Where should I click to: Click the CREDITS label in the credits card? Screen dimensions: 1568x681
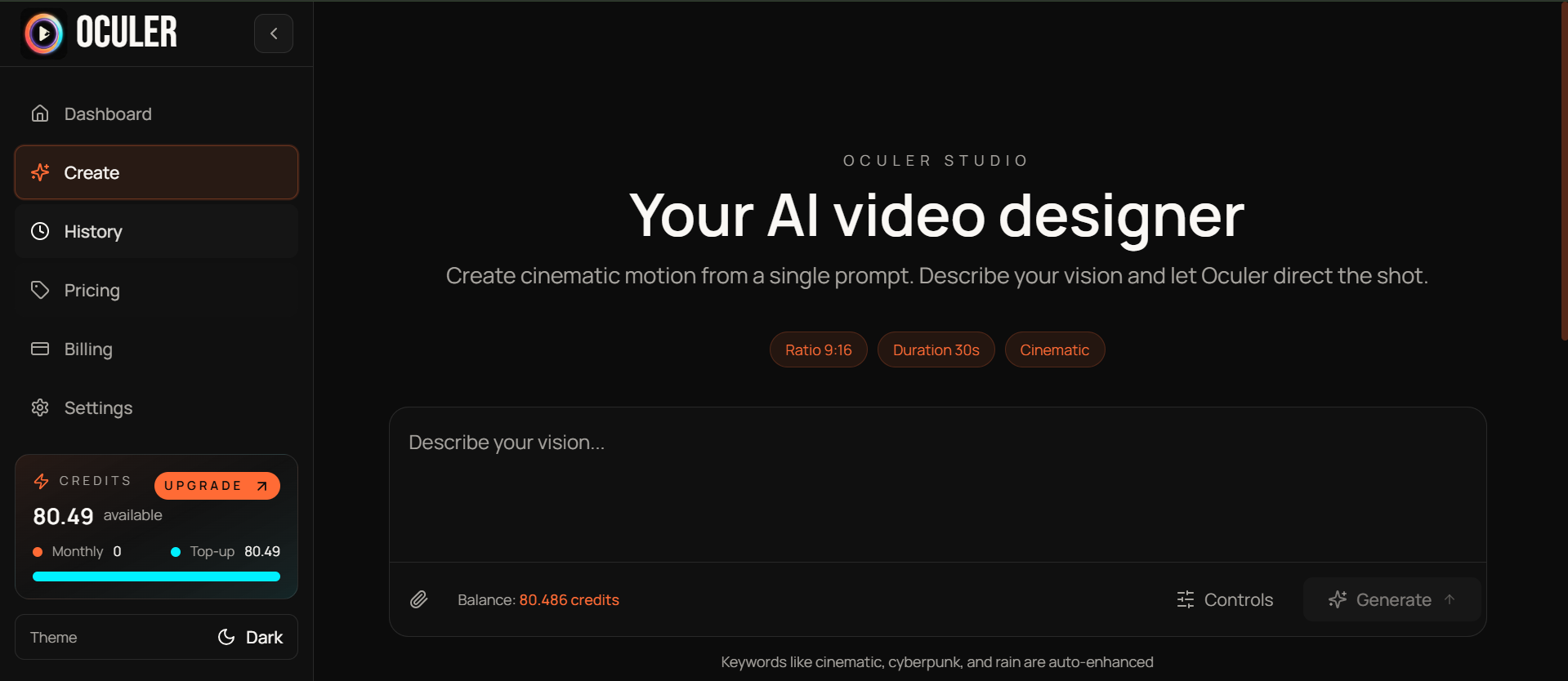95,481
